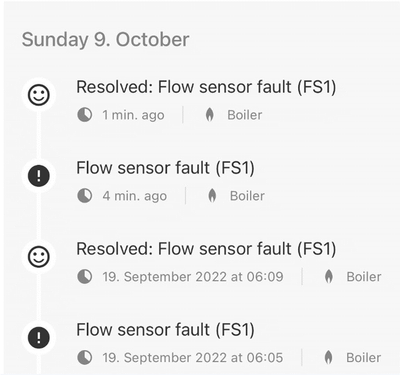Click the smiley icon of the newest resolved fault
The height and width of the screenshot is (375, 400).
(39, 95)
